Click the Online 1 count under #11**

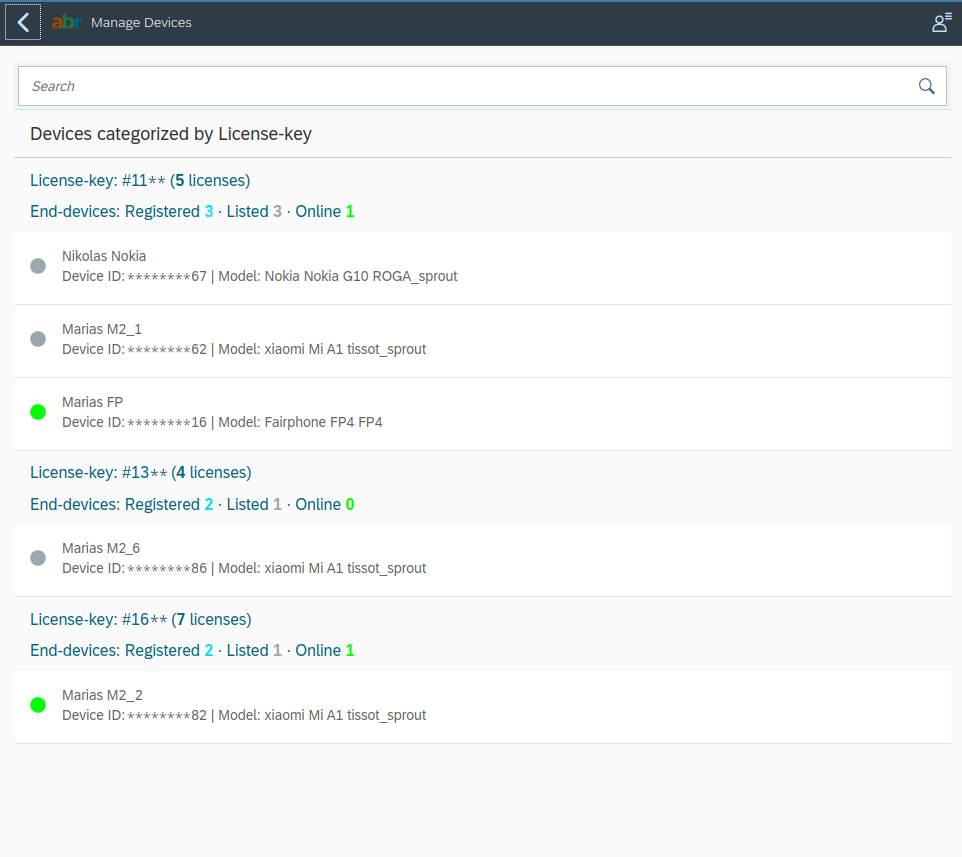click(x=325, y=212)
